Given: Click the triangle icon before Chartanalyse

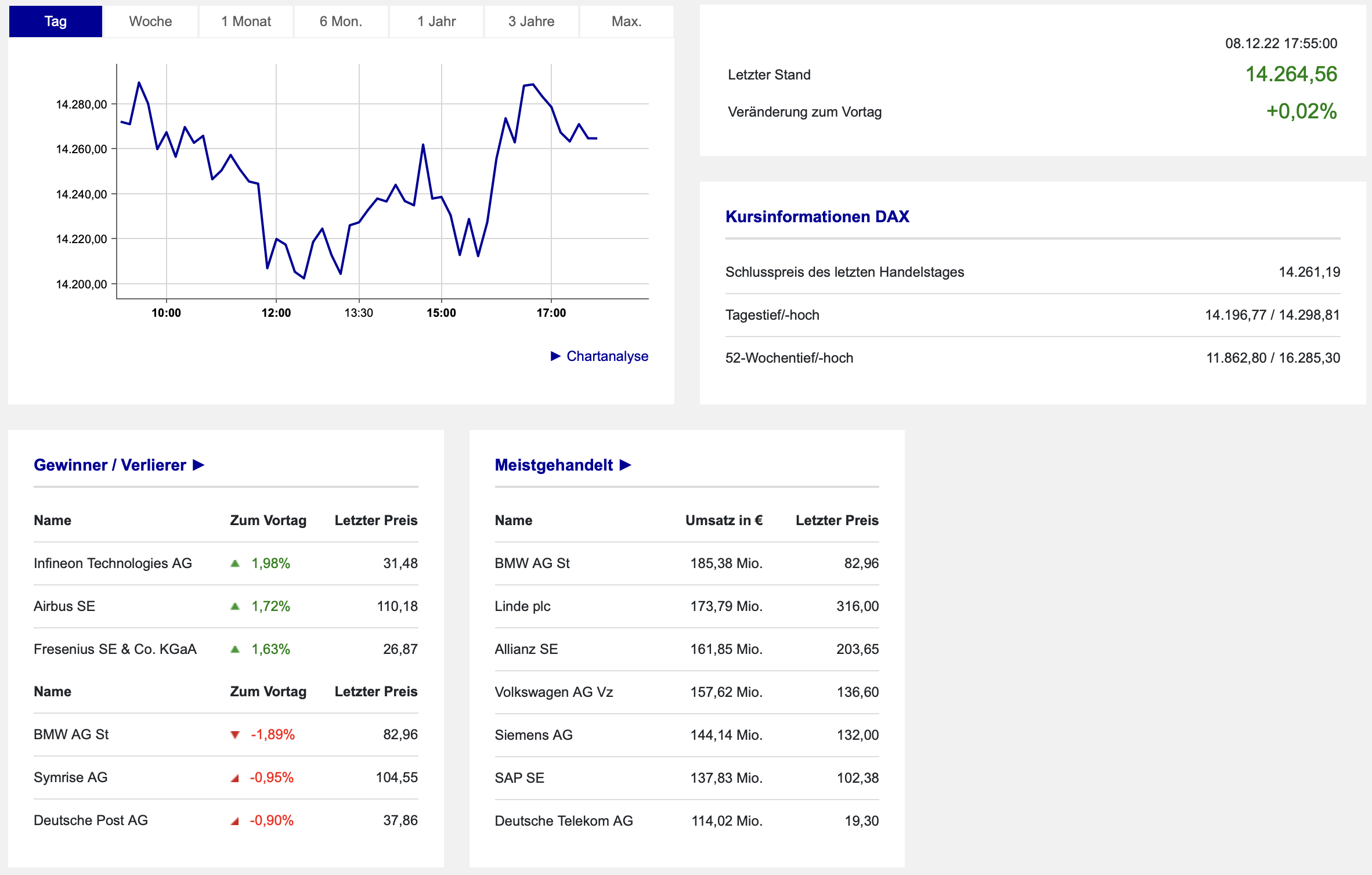Looking at the screenshot, I should click(x=555, y=356).
